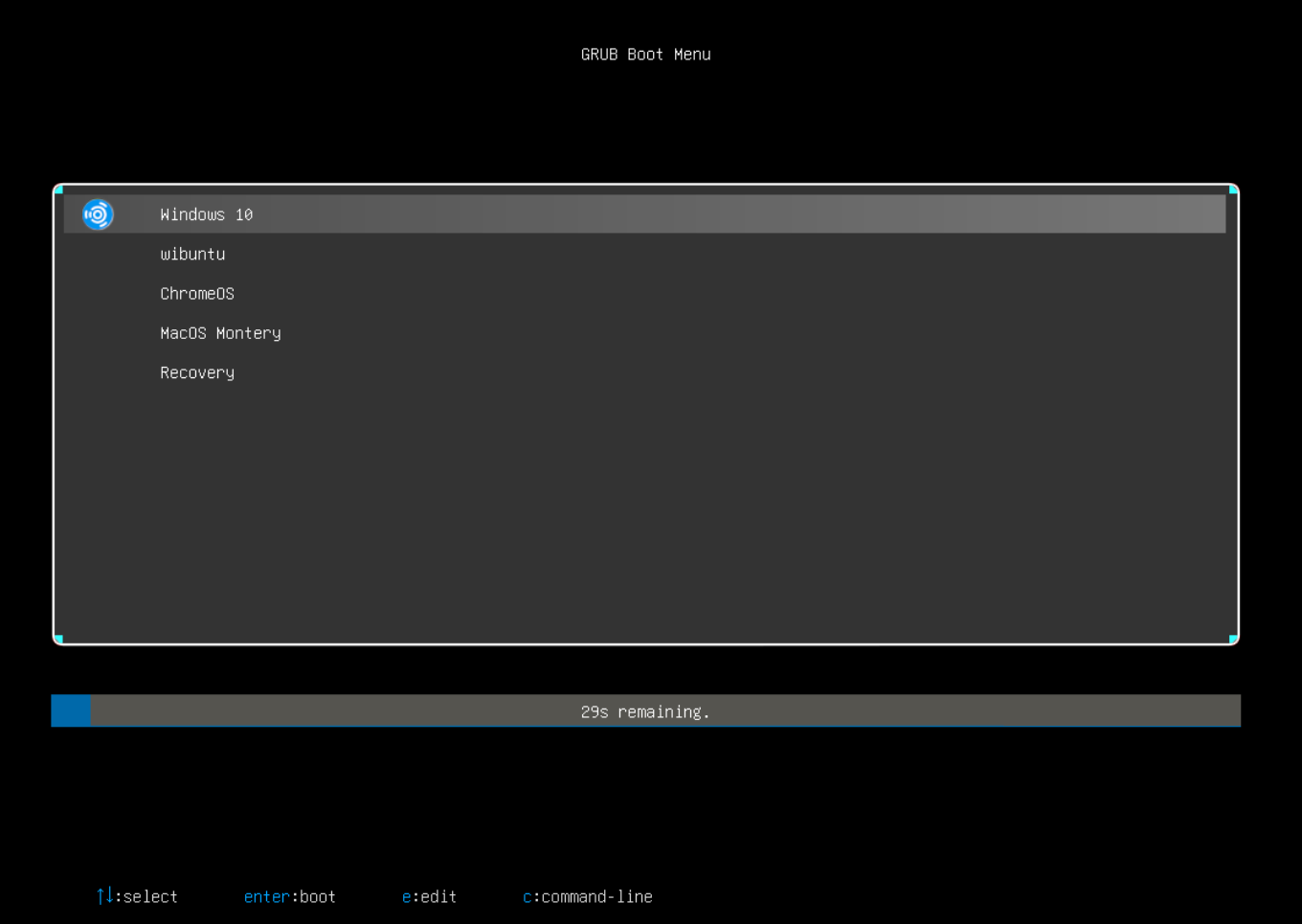The image size is (1302, 924).
Task: Click the e:edit hint label
Action: pos(429,896)
